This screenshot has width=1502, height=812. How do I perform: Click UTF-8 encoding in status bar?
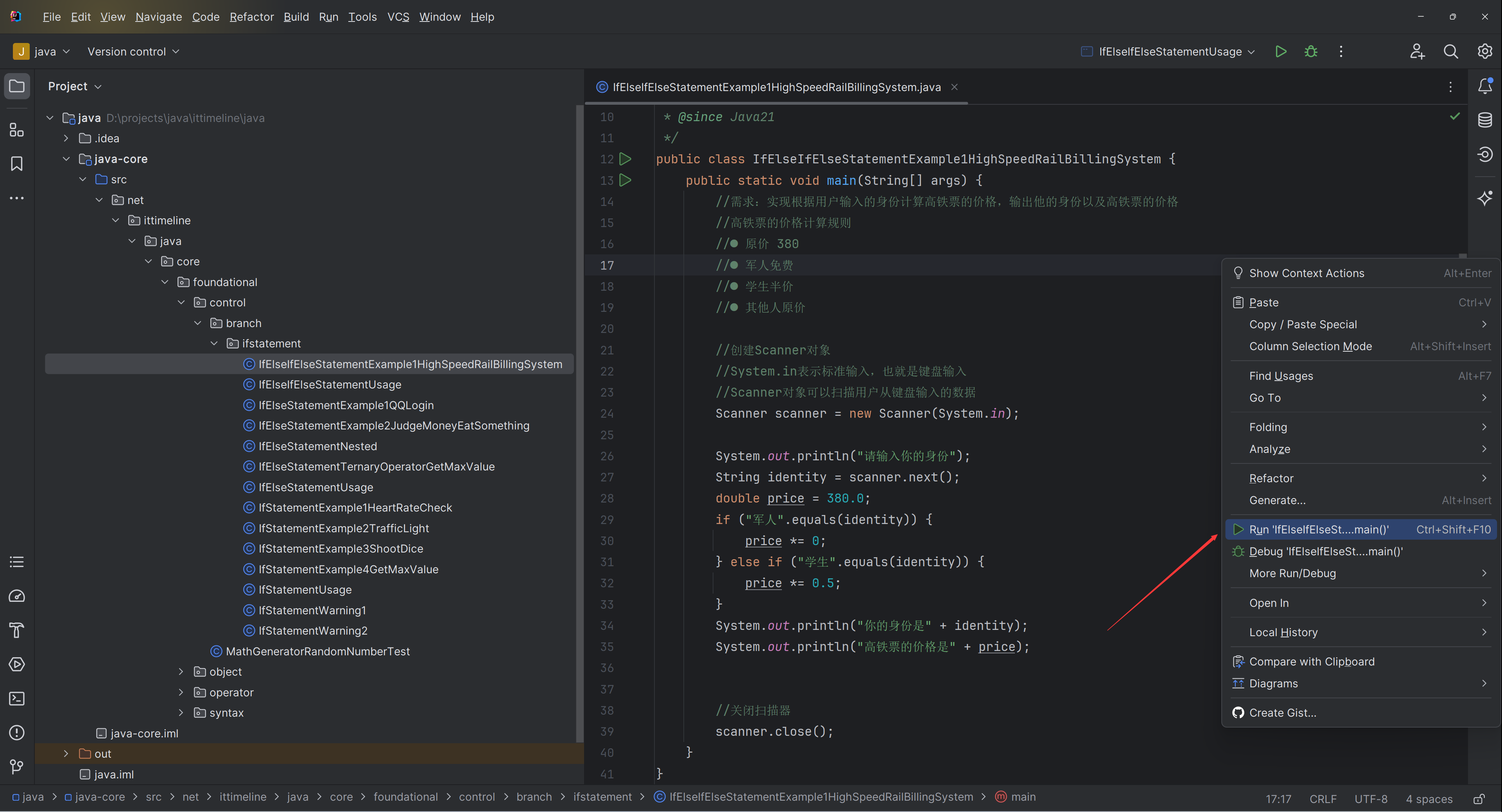(x=1371, y=799)
